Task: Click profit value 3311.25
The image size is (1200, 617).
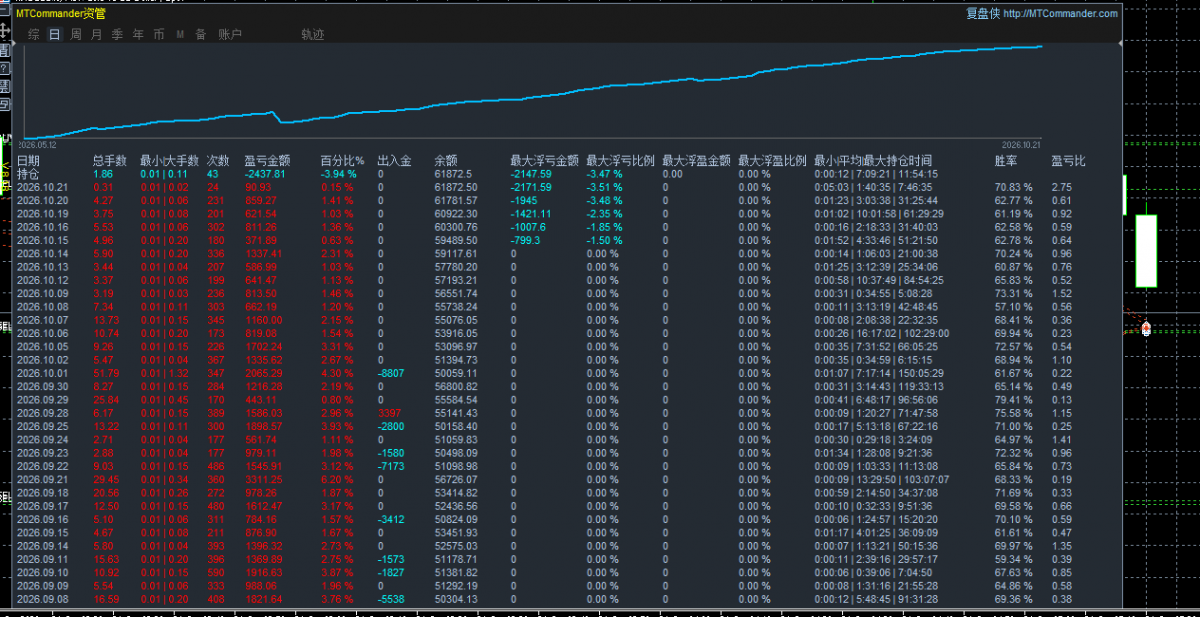Action: pyautogui.click(x=264, y=478)
